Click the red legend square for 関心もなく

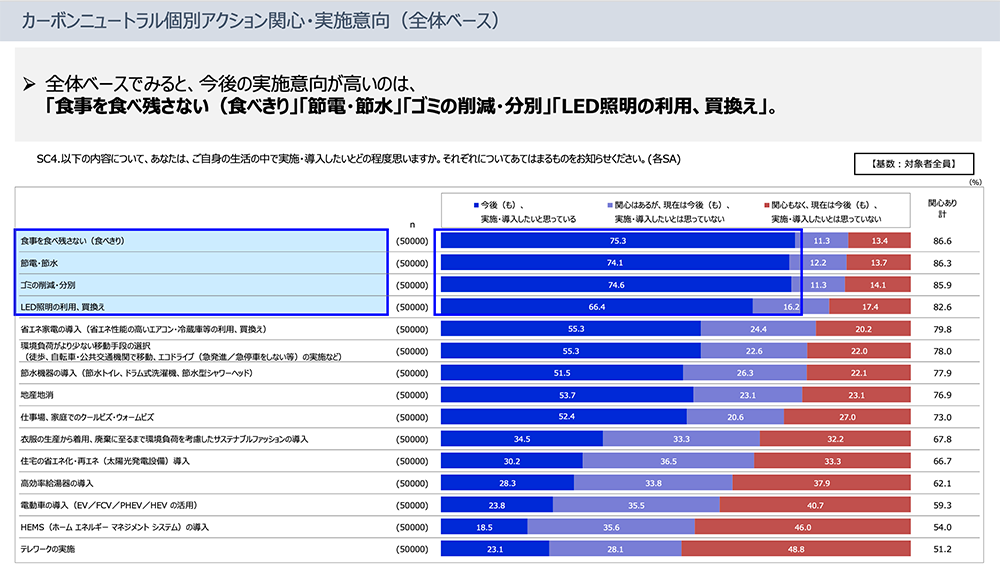[765, 204]
